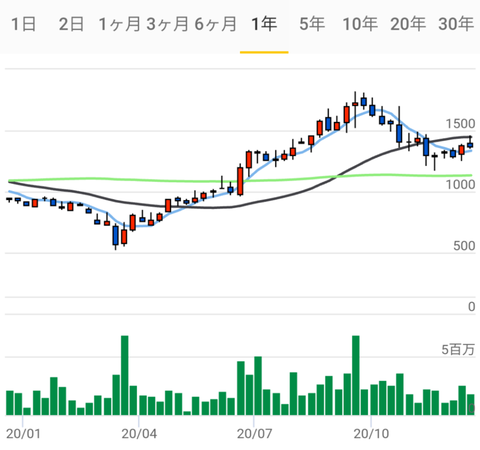
Task: Click the 20/04 date label
Action: 139,434
